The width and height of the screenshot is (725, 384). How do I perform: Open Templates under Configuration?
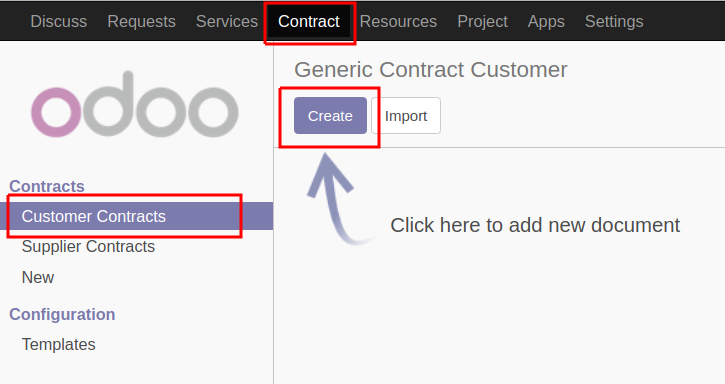point(59,345)
